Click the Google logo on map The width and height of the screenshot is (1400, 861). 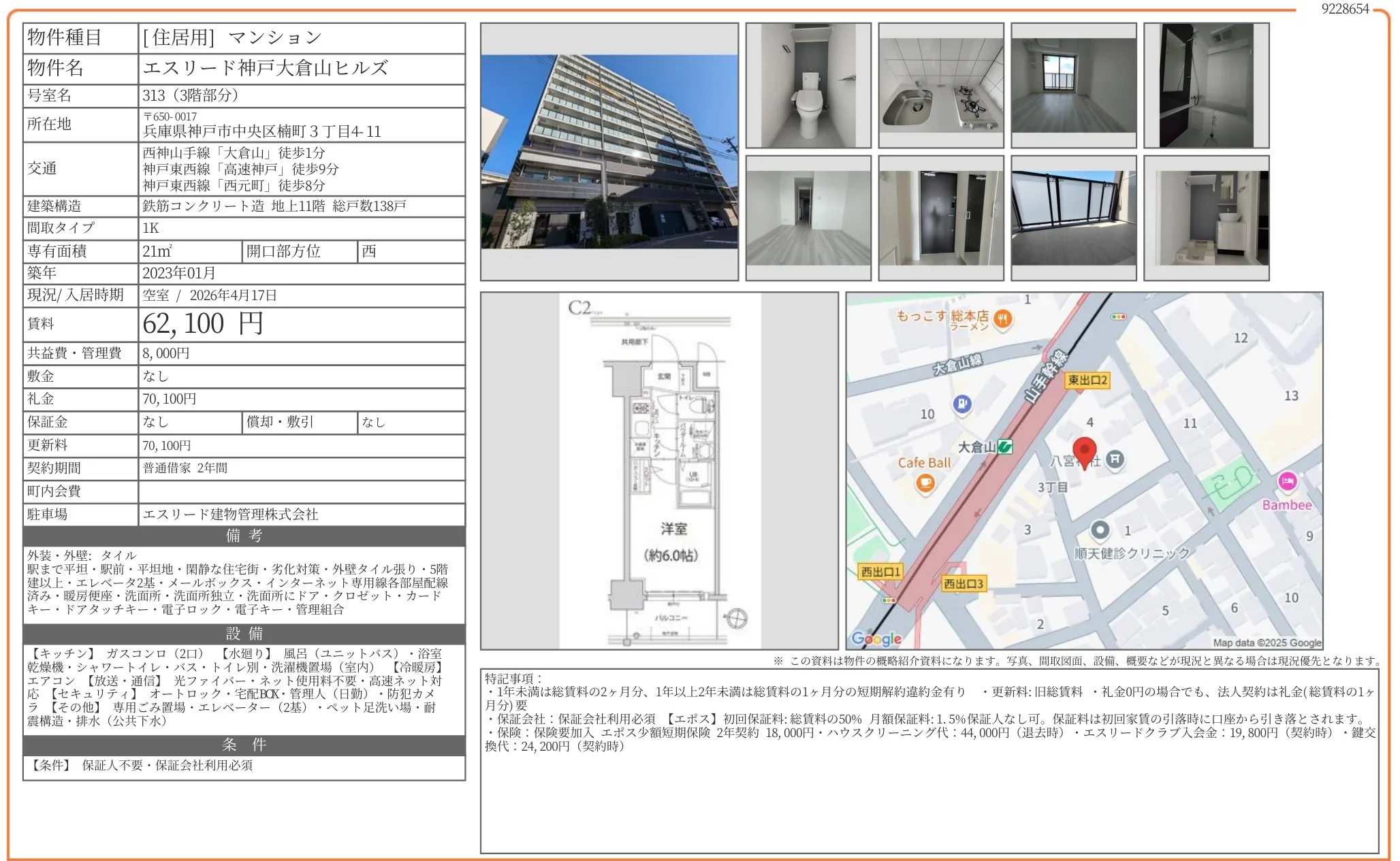point(876,638)
